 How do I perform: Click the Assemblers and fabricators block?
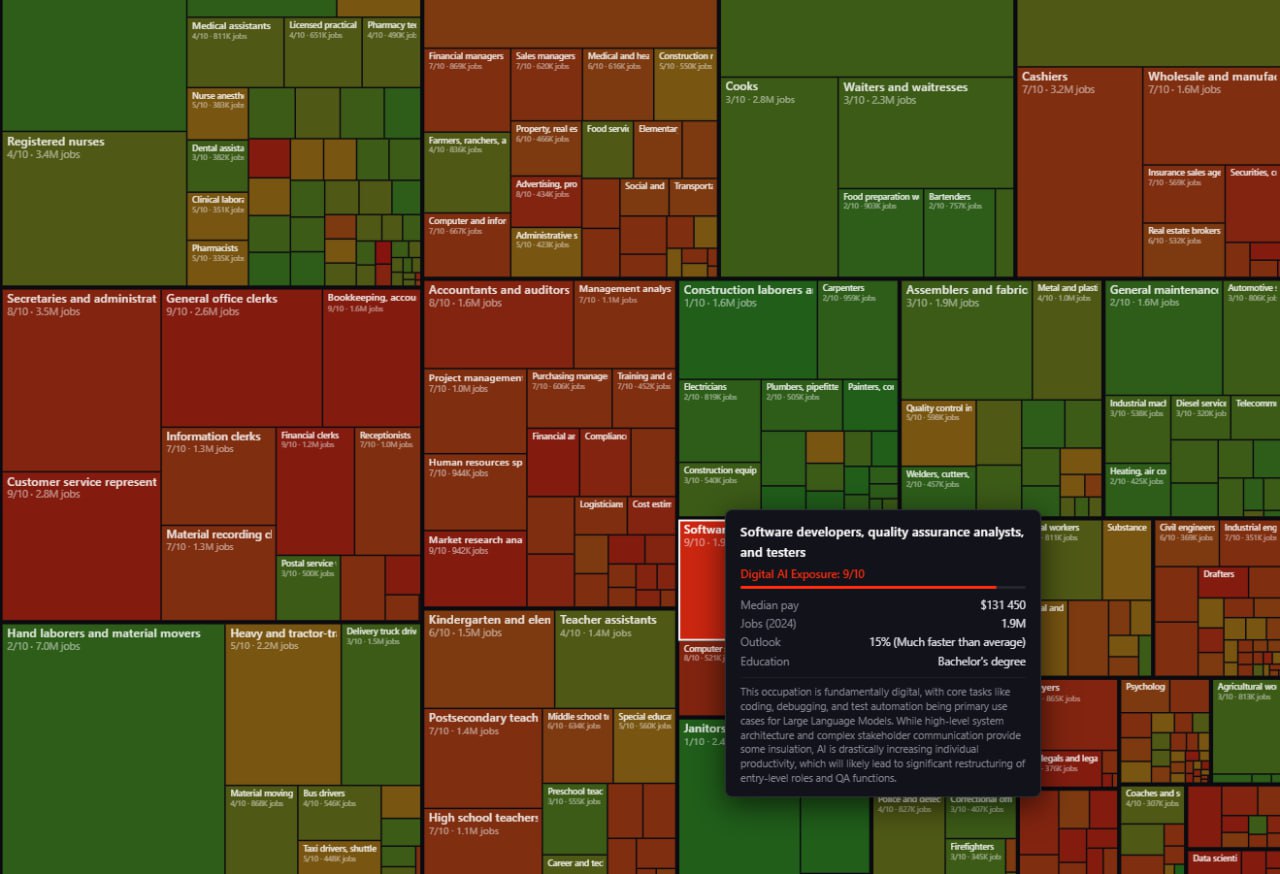pyautogui.click(x=965, y=340)
